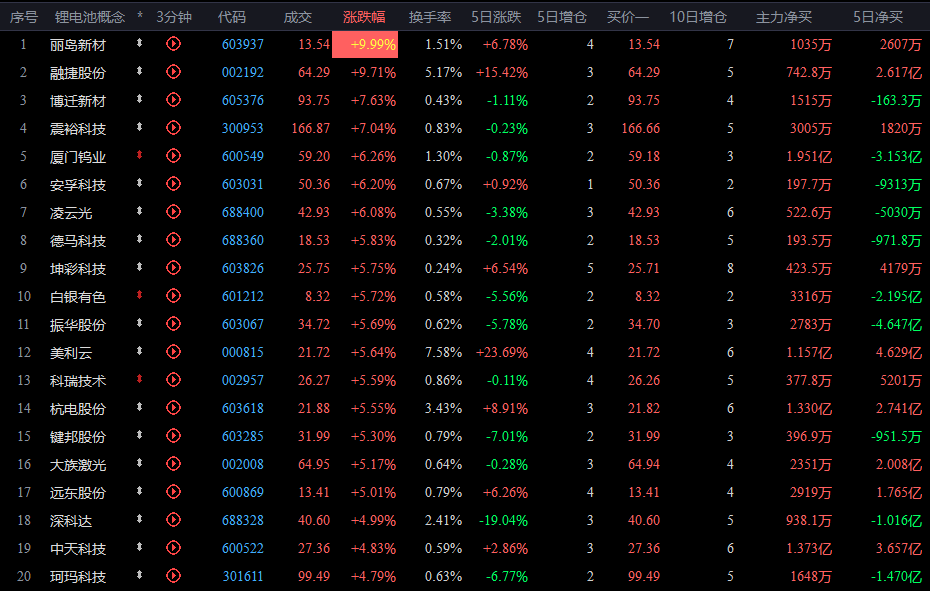Viewport: 930px width, 591px height.
Task: Click the red marker icon beside 白银有色
Action: pyautogui.click(x=139, y=296)
